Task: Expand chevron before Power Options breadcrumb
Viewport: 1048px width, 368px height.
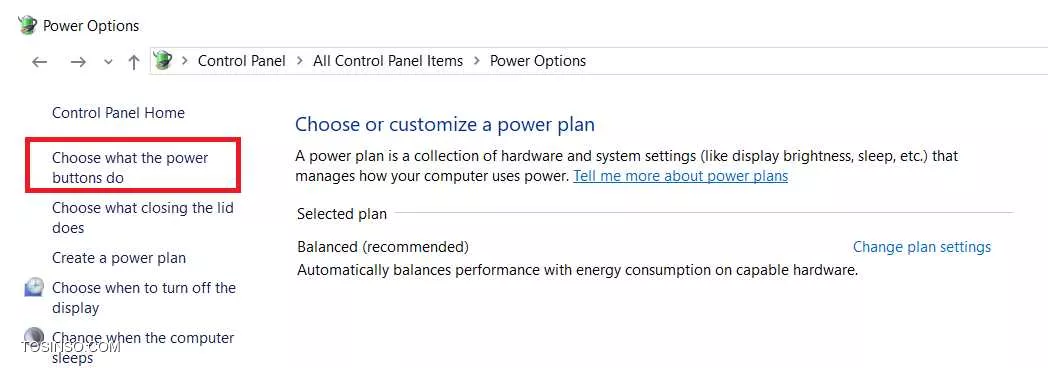Action: pos(477,61)
